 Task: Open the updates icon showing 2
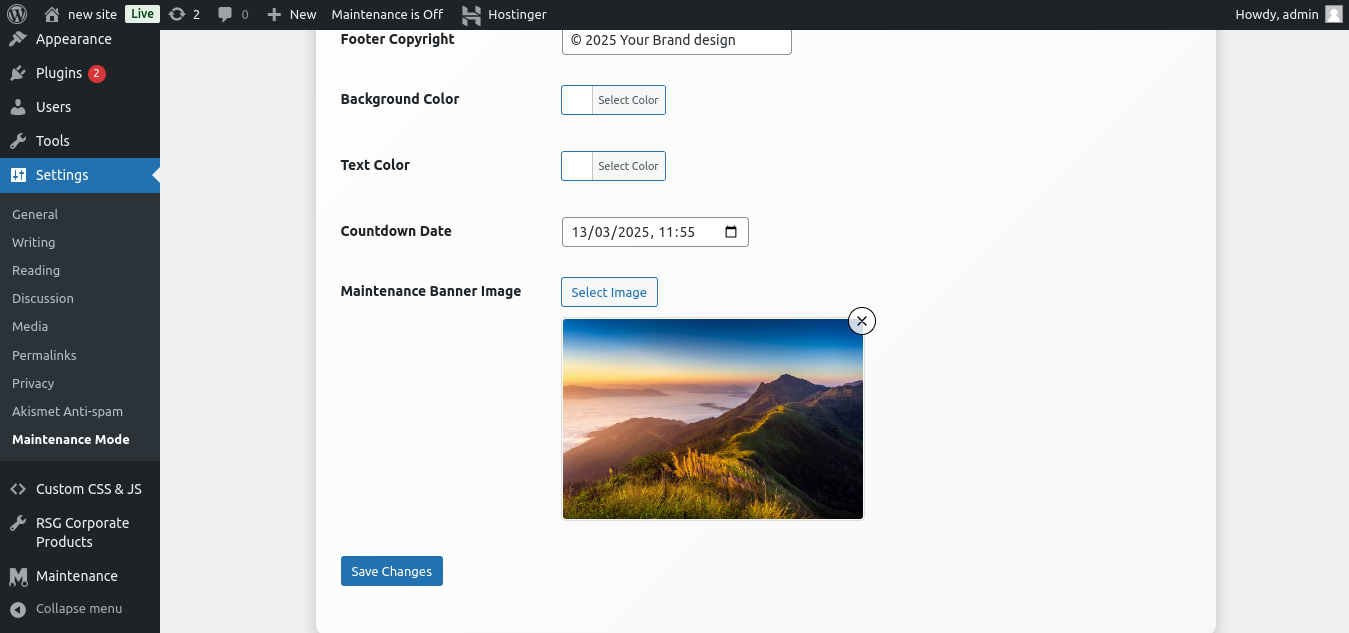[184, 14]
